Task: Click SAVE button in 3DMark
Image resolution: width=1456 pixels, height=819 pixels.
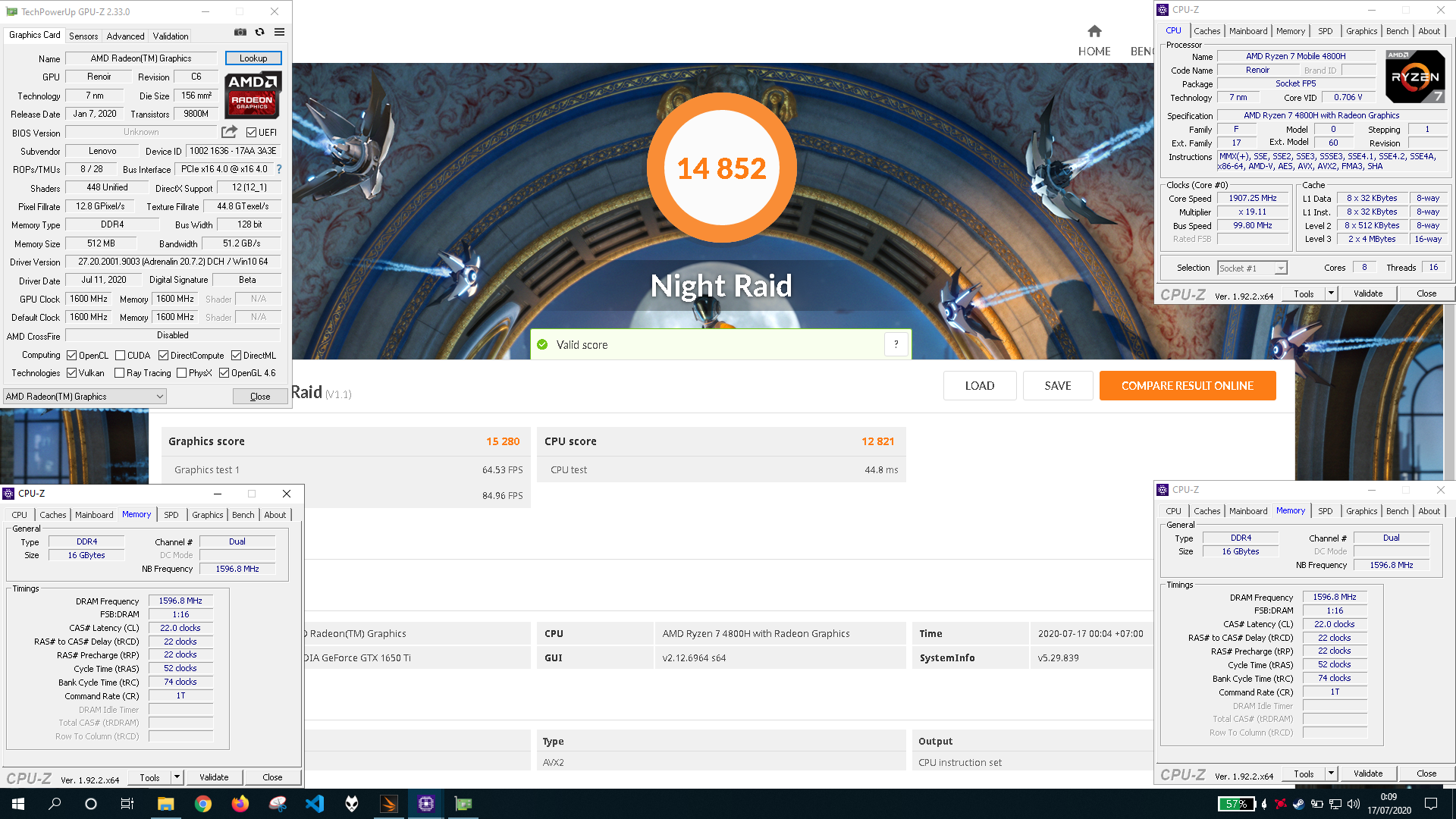Action: (x=1058, y=385)
